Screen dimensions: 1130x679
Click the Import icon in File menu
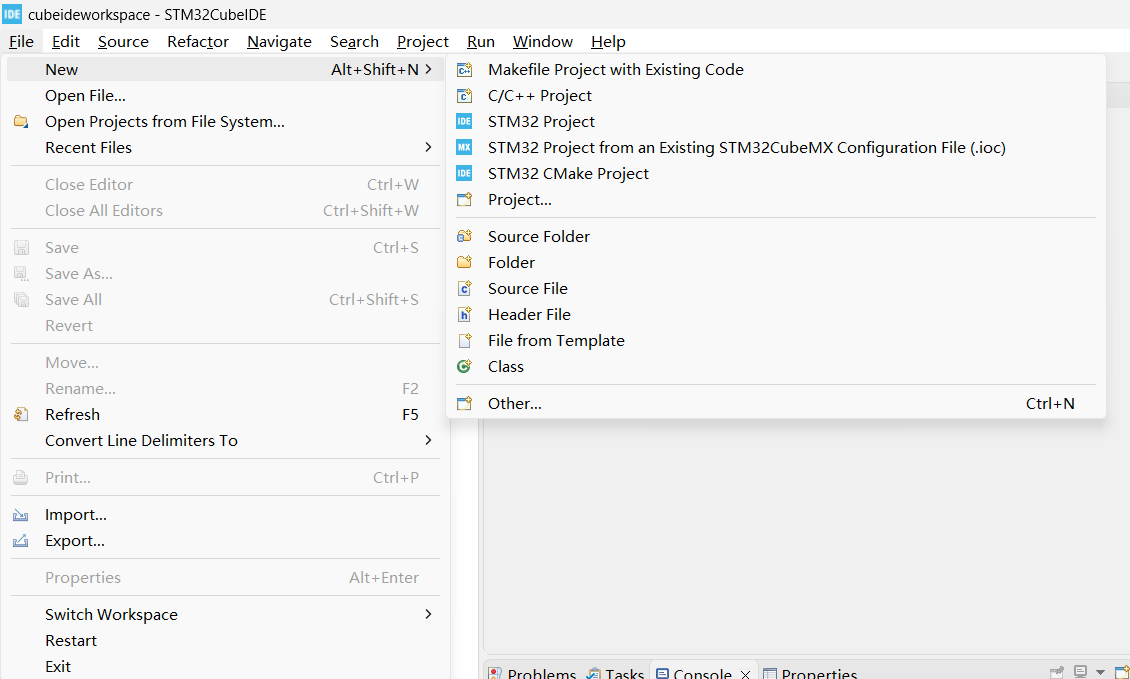(21, 515)
